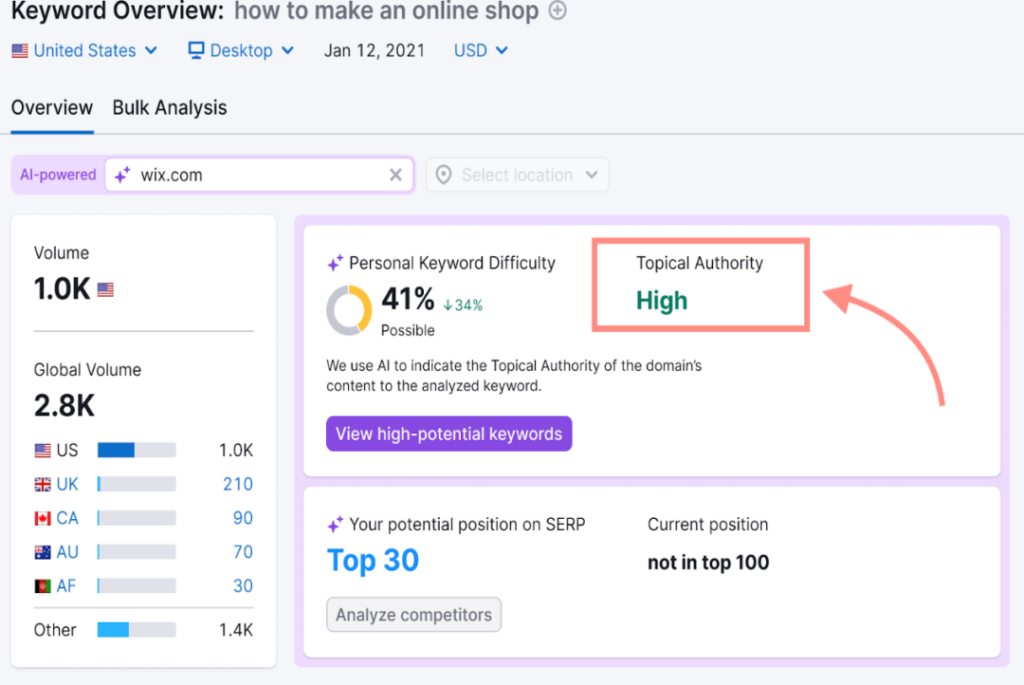Click View high-potential keywords button
The image size is (1024, 685).
pos(448,434)
